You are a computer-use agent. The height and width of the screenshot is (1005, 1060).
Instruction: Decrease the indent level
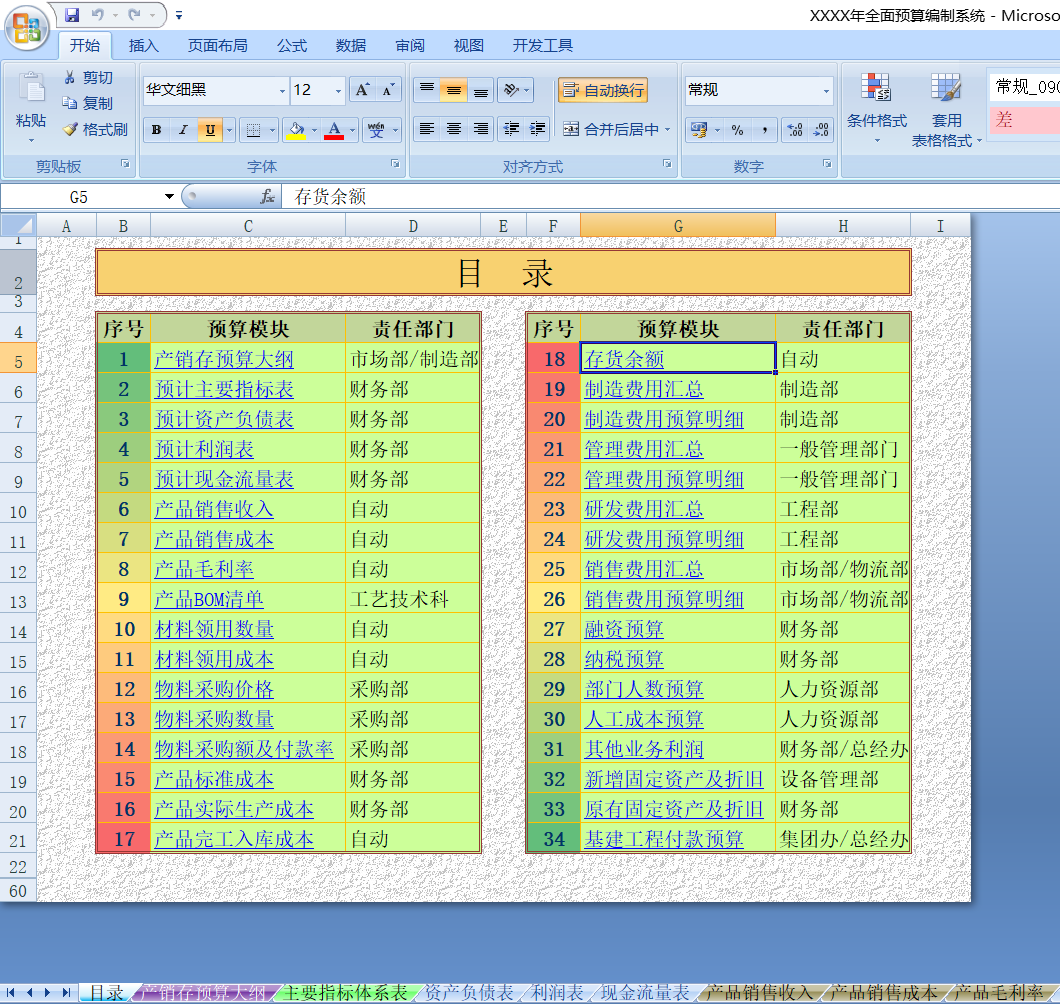tap(512, 128)
